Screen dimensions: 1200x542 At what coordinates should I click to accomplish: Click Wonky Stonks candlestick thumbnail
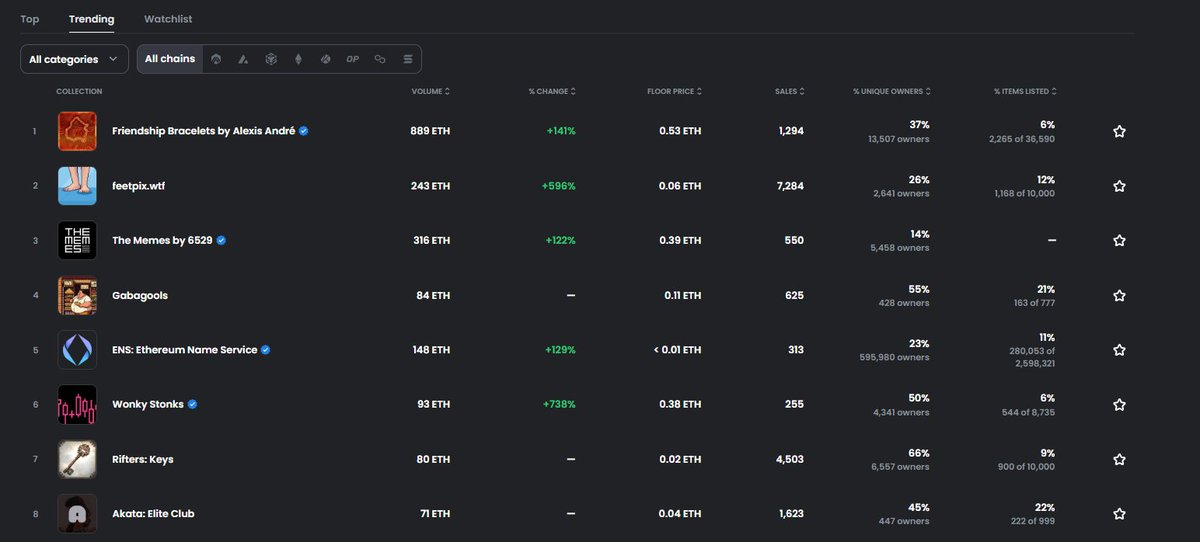[x=77, y=404]
